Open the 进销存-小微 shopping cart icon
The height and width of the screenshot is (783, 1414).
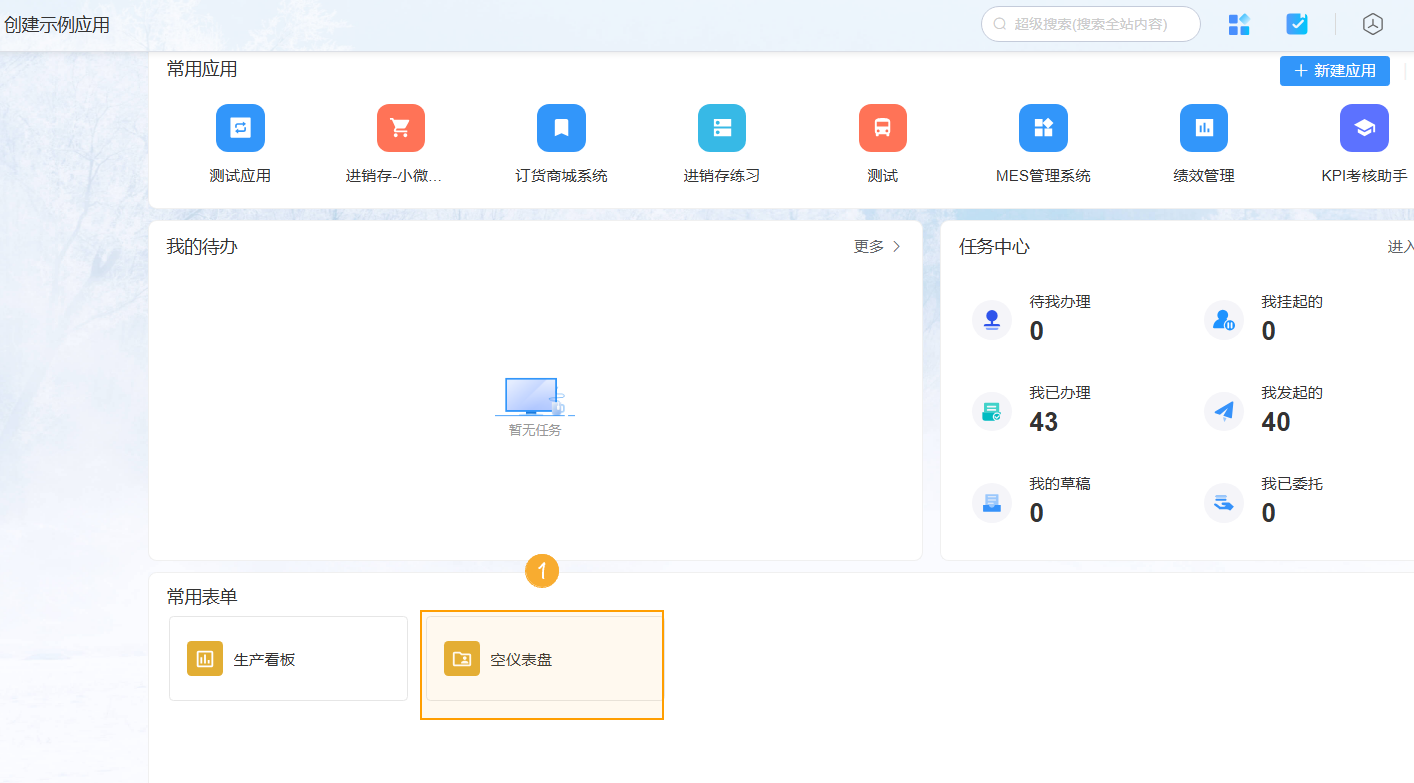click(x=401, y=128)
